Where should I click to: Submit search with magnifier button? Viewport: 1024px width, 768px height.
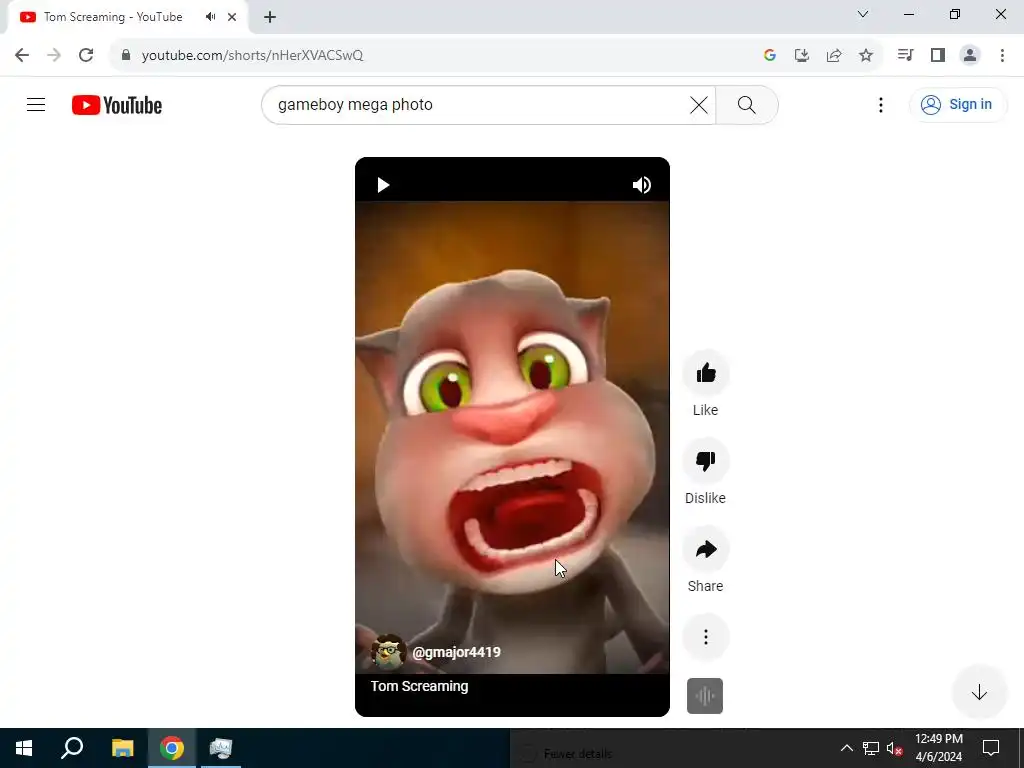[x=746, y=105]
